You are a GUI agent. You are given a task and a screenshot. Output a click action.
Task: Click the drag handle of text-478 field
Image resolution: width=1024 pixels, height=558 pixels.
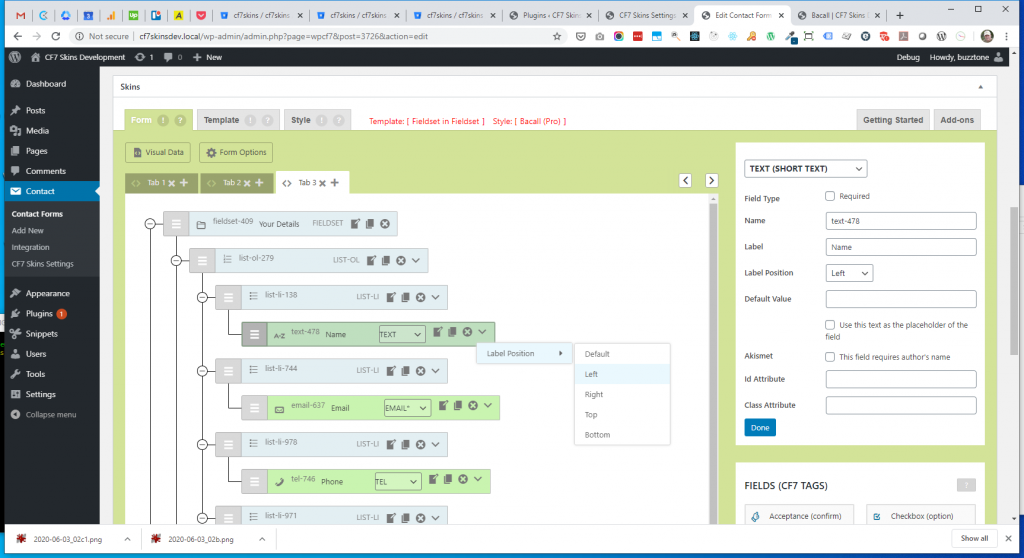(254, 334)
